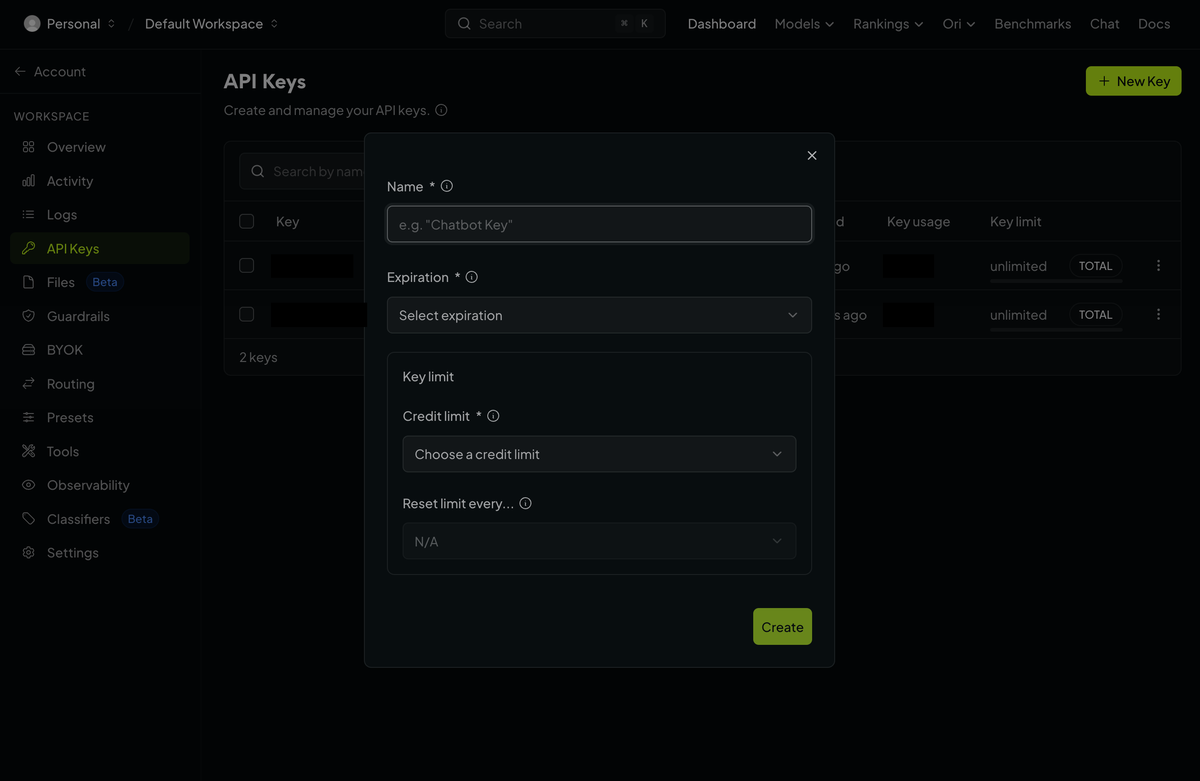Viewport: 1200px width, 781px height.
Task: Click info icon beside 'Create and manage your API keys'
Action: [x=441, y=110]
